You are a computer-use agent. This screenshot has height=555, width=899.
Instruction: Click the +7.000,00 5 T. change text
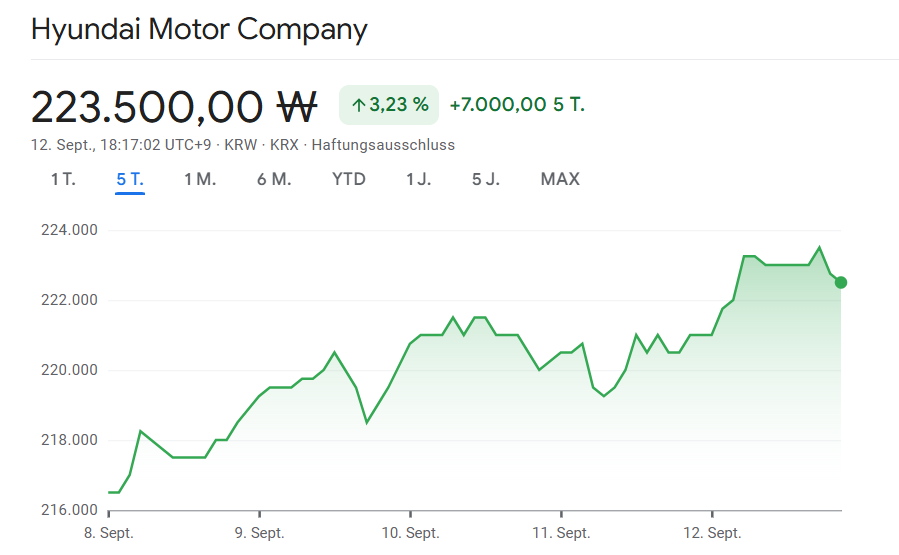click(x=517, y=105)
